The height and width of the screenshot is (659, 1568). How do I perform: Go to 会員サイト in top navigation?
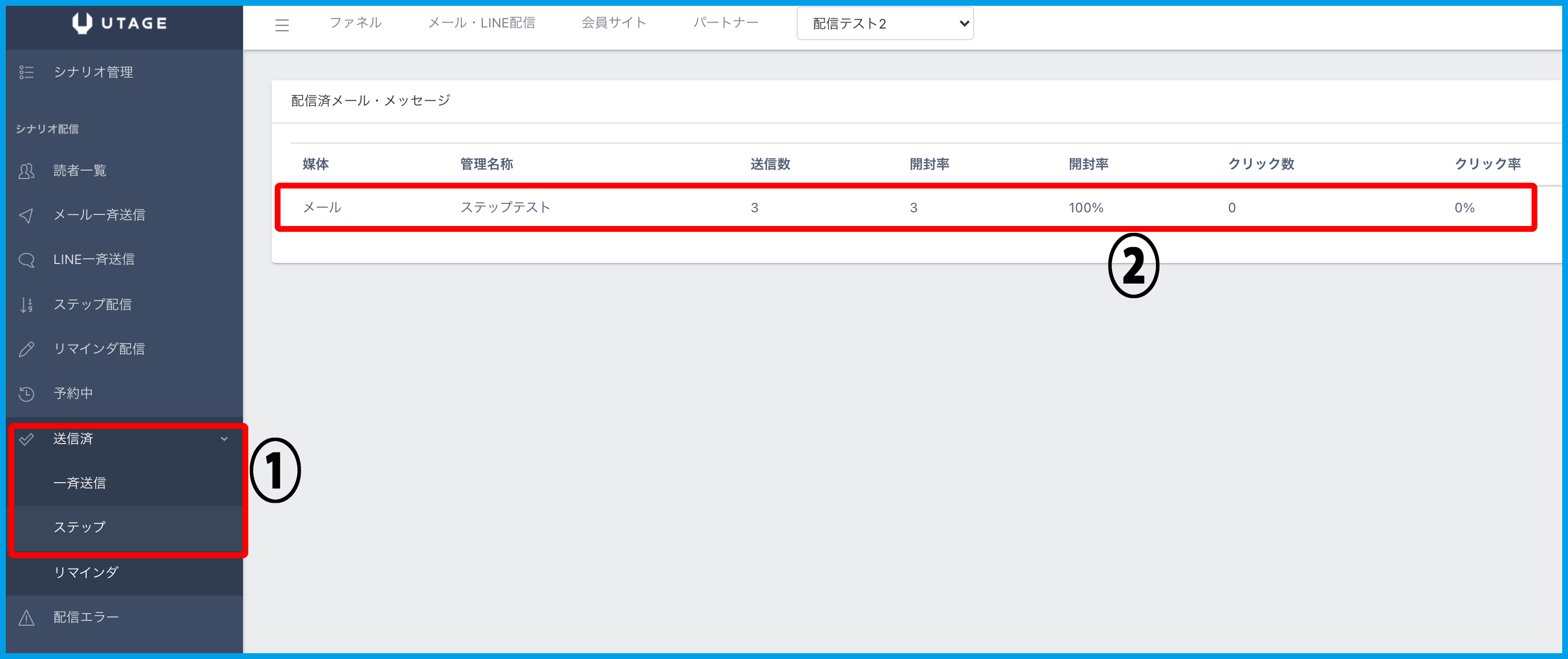[x=613, y=23]
